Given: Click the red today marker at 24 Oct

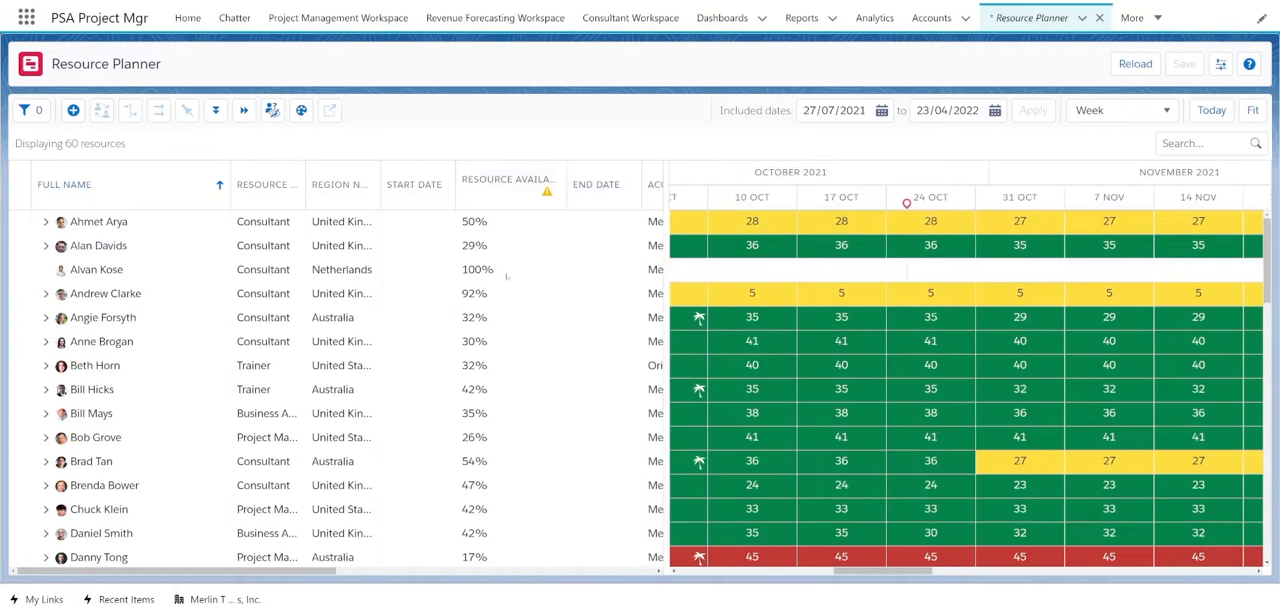Looking at the screenshot, I should [x=906, y=204].
